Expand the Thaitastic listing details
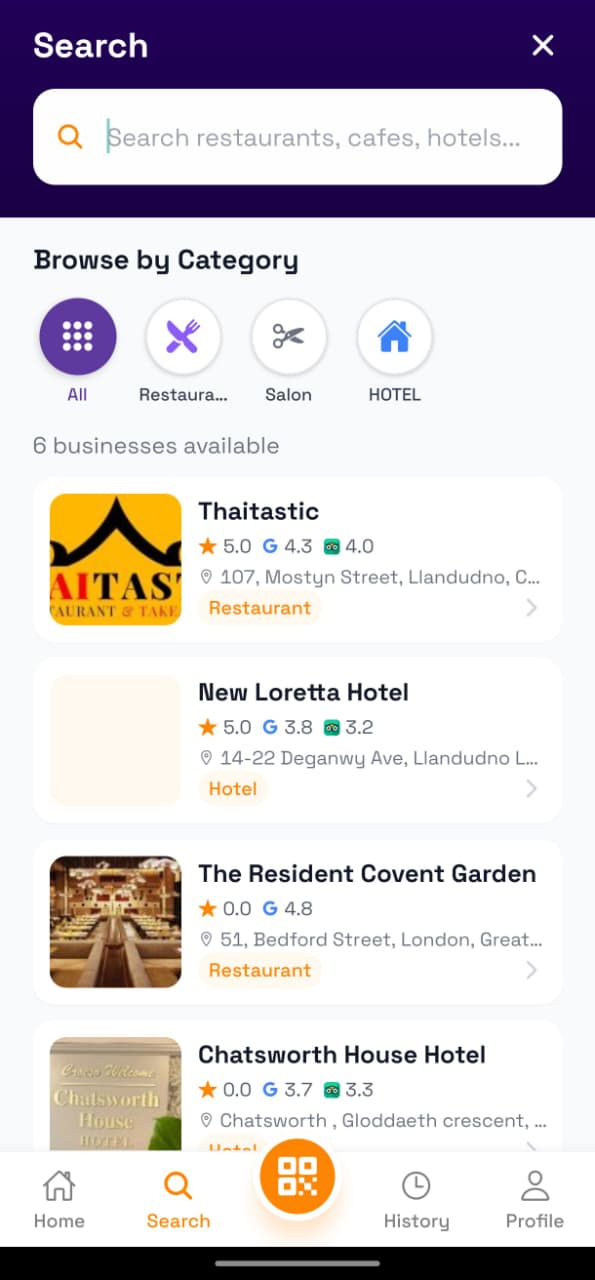 531,607
